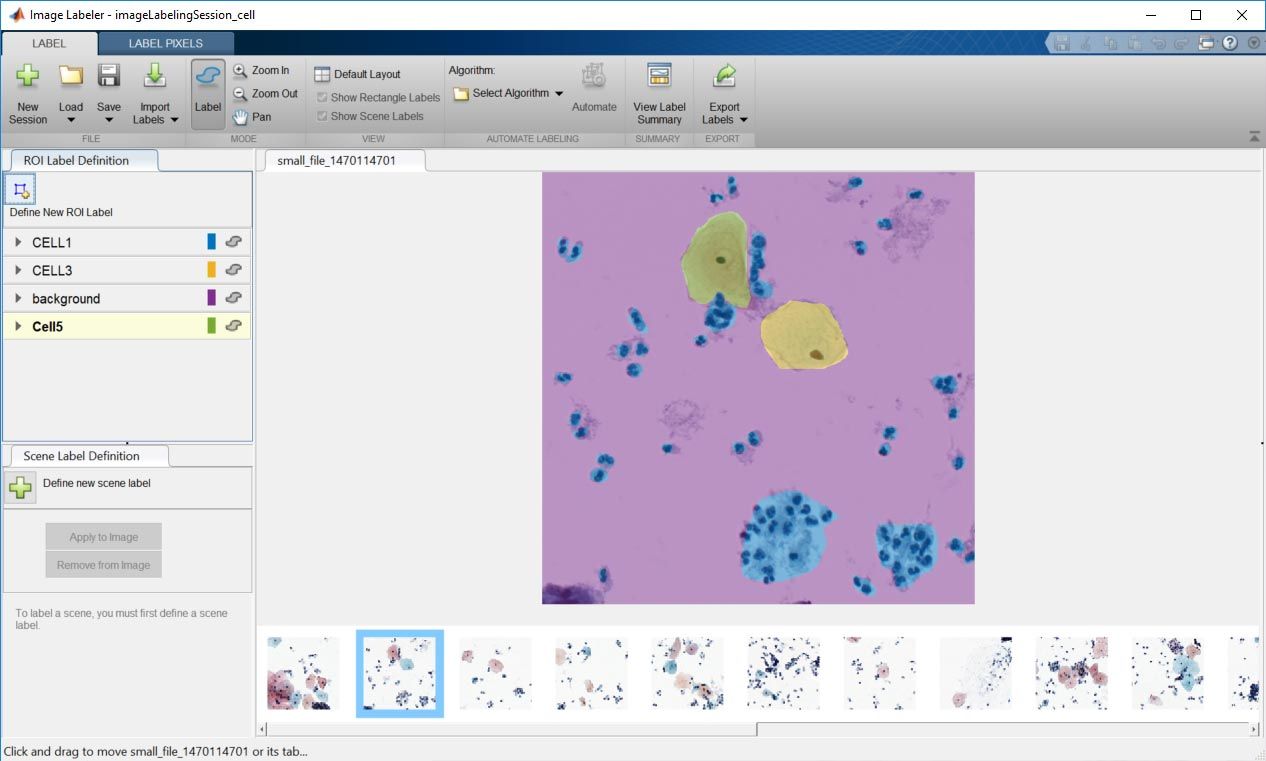The width and height of the screenshot is (1266, 761).
Task: Click the Zoom Out magnifier icon
Action: (x=241, y=93)
